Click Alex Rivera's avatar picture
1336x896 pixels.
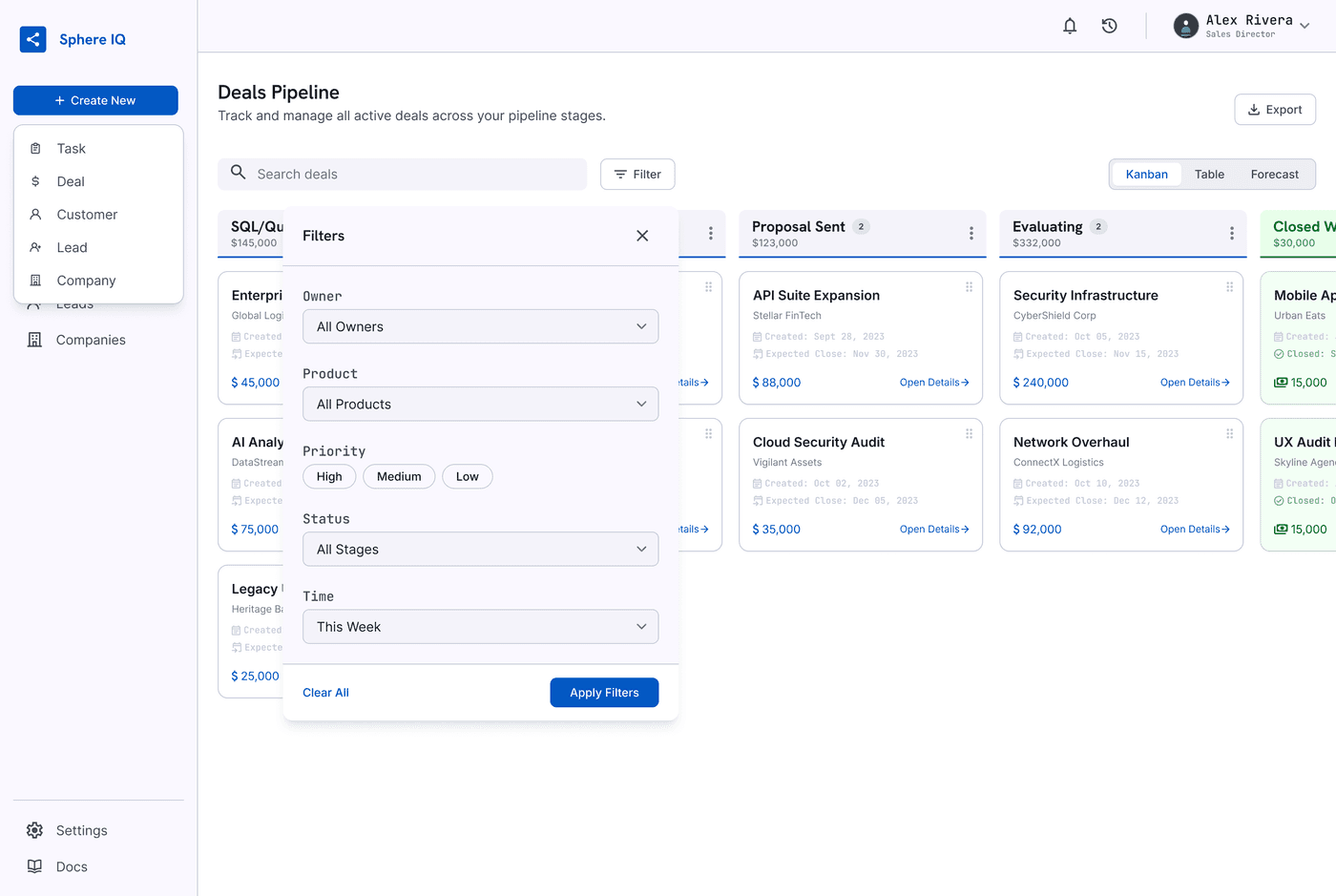pos(1186,26)
